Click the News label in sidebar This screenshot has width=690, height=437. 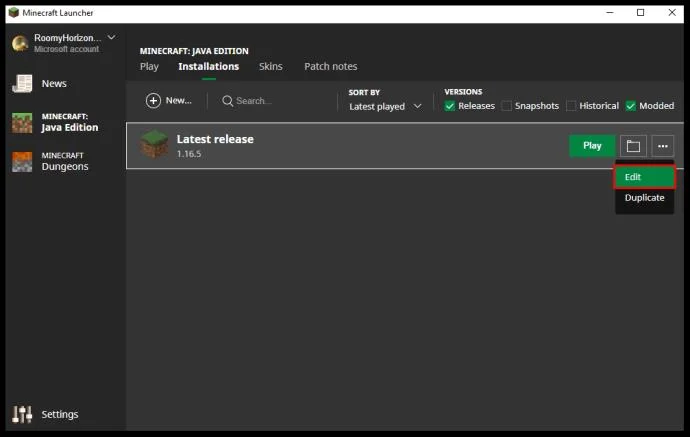click(54, 84)
